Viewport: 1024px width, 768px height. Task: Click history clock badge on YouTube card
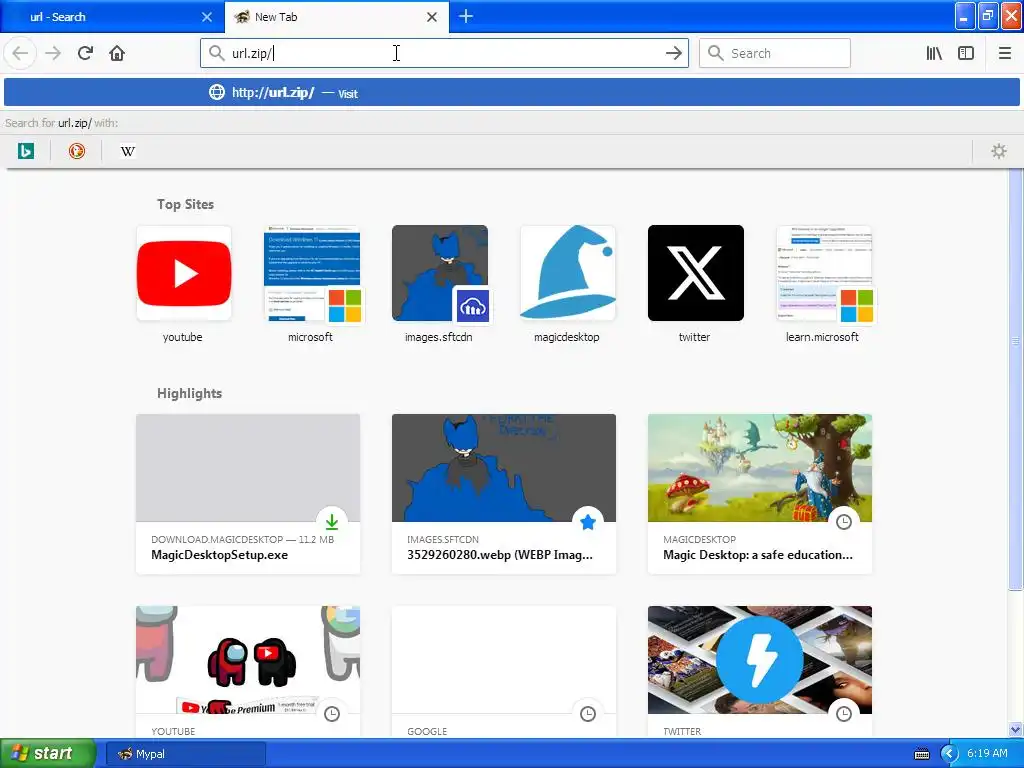point(332,714)
